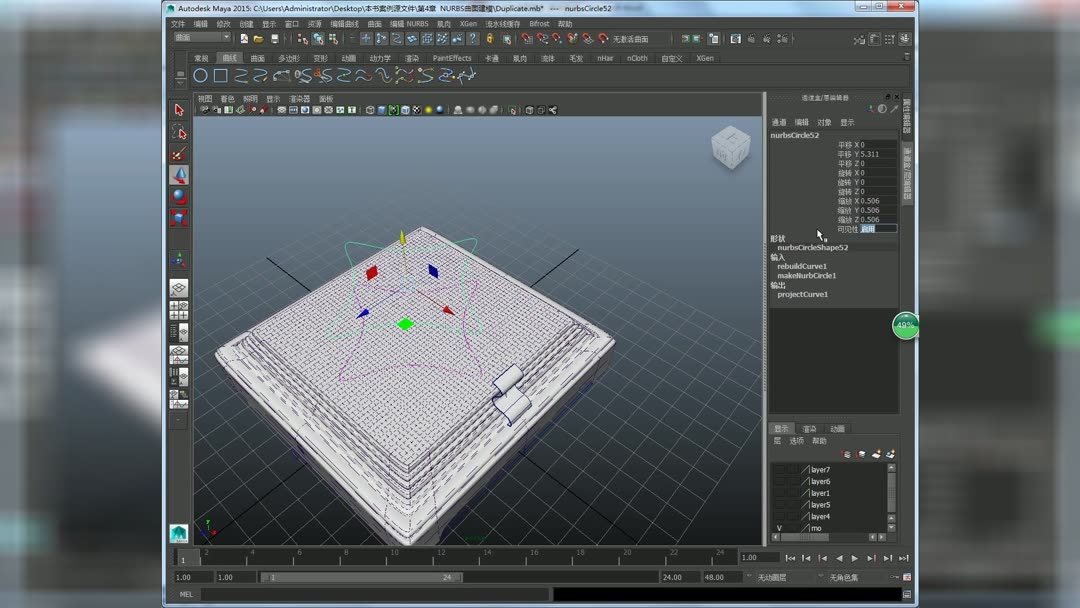
Task: Click the view cube in viewport
Action: coord(730,148)
